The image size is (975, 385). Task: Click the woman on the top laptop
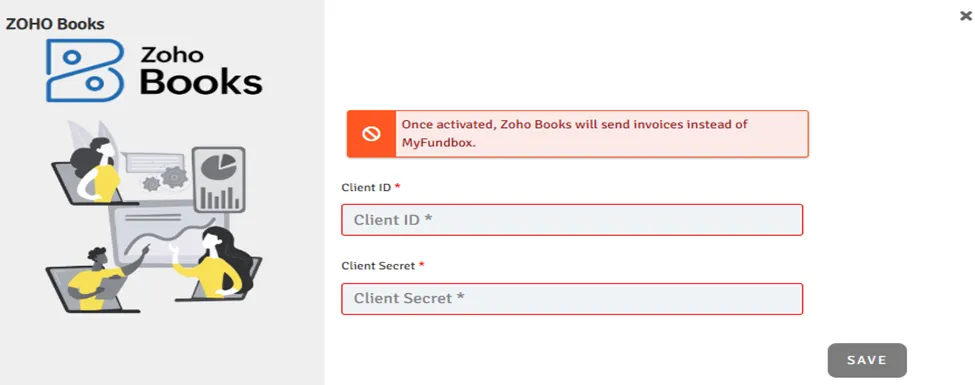(98, 170)
